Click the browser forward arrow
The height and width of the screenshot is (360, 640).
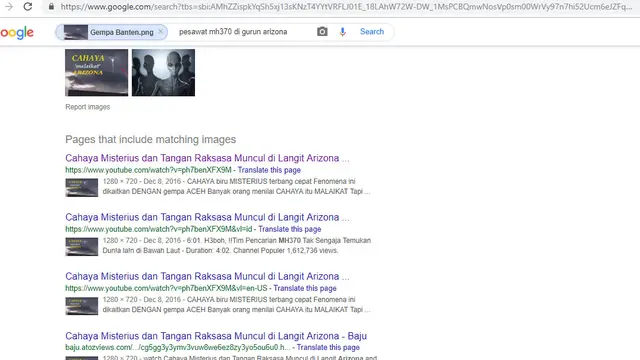click(9, 7)
